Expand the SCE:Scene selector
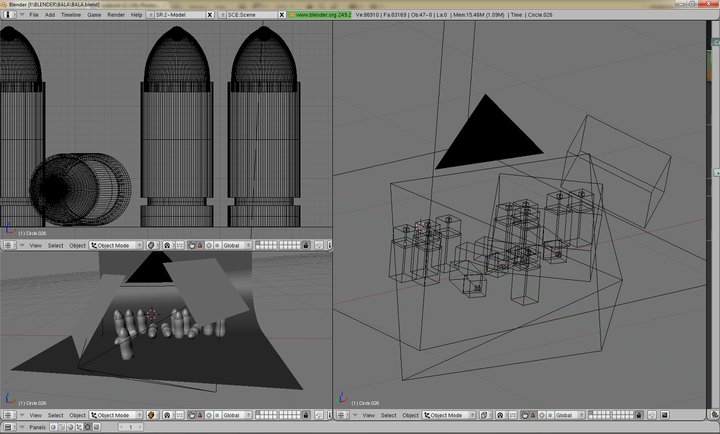 [x=224, y=16]
